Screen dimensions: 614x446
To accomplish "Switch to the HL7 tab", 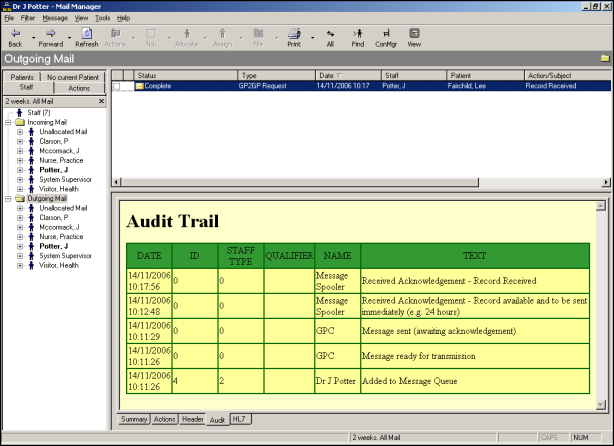I will coord(240,418).
